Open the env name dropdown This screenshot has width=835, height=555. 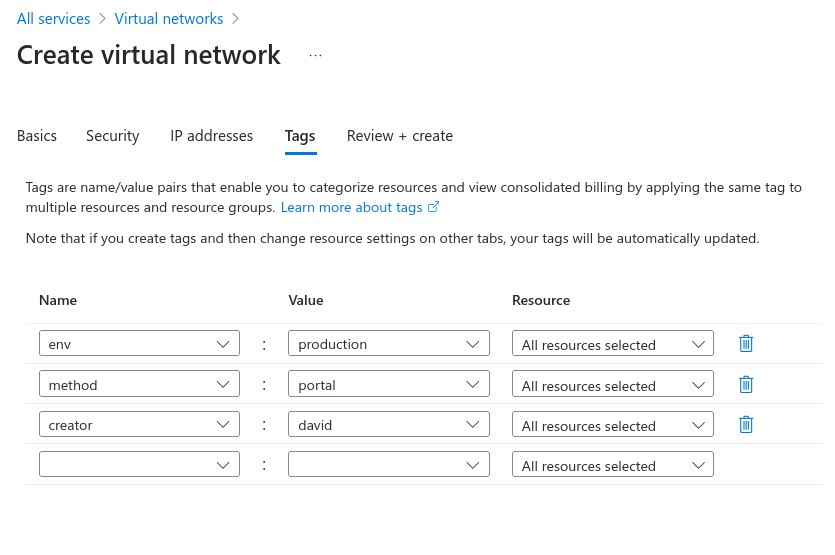(x=139, y=344)
